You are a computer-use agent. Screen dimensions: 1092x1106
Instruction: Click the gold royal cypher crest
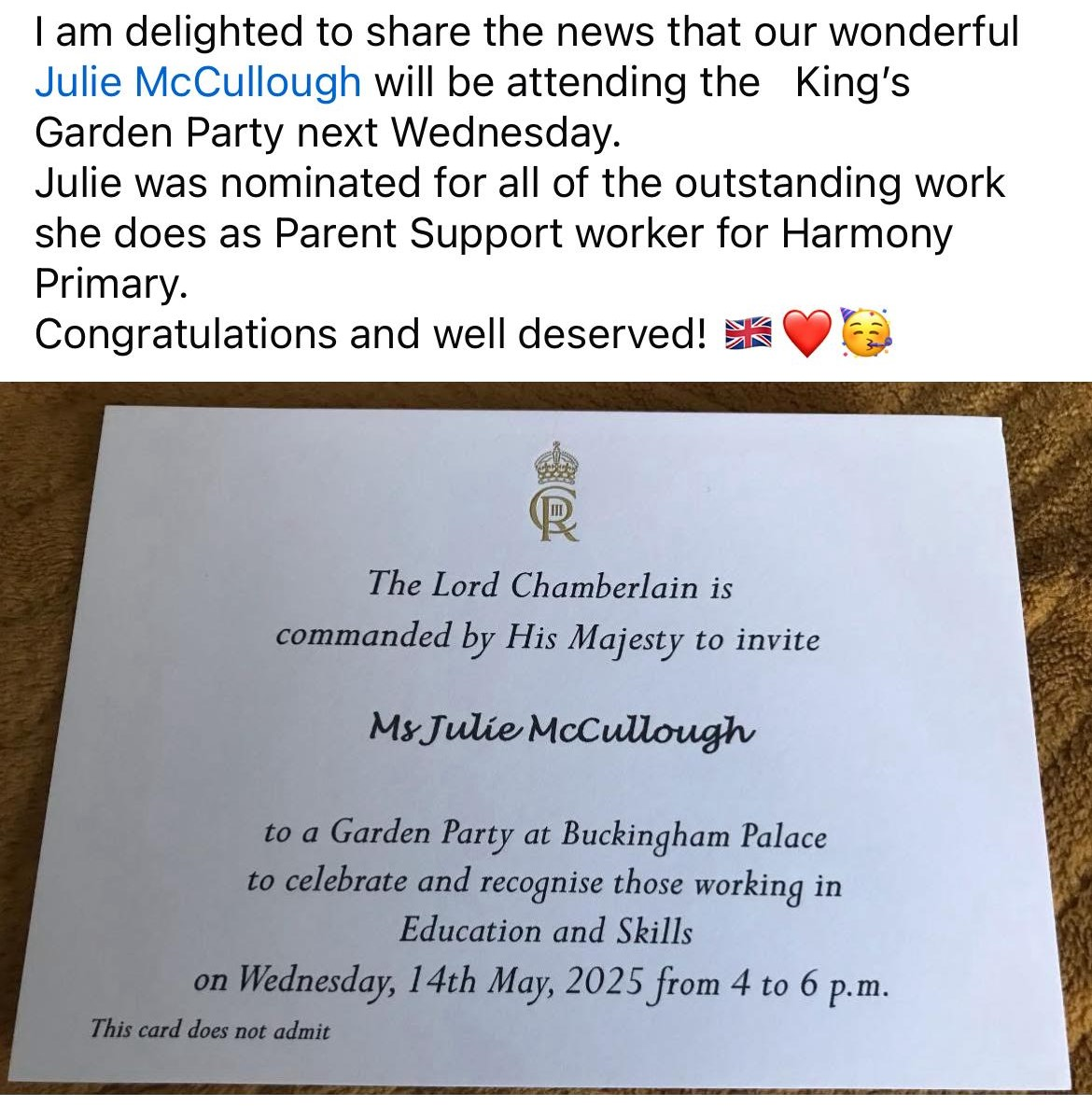pyautogui.click(x=555, y=492)
